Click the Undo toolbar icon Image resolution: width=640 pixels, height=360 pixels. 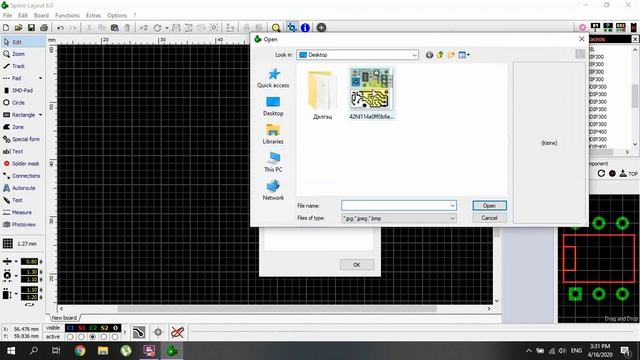pyautogui.click(x=60, y=28)
